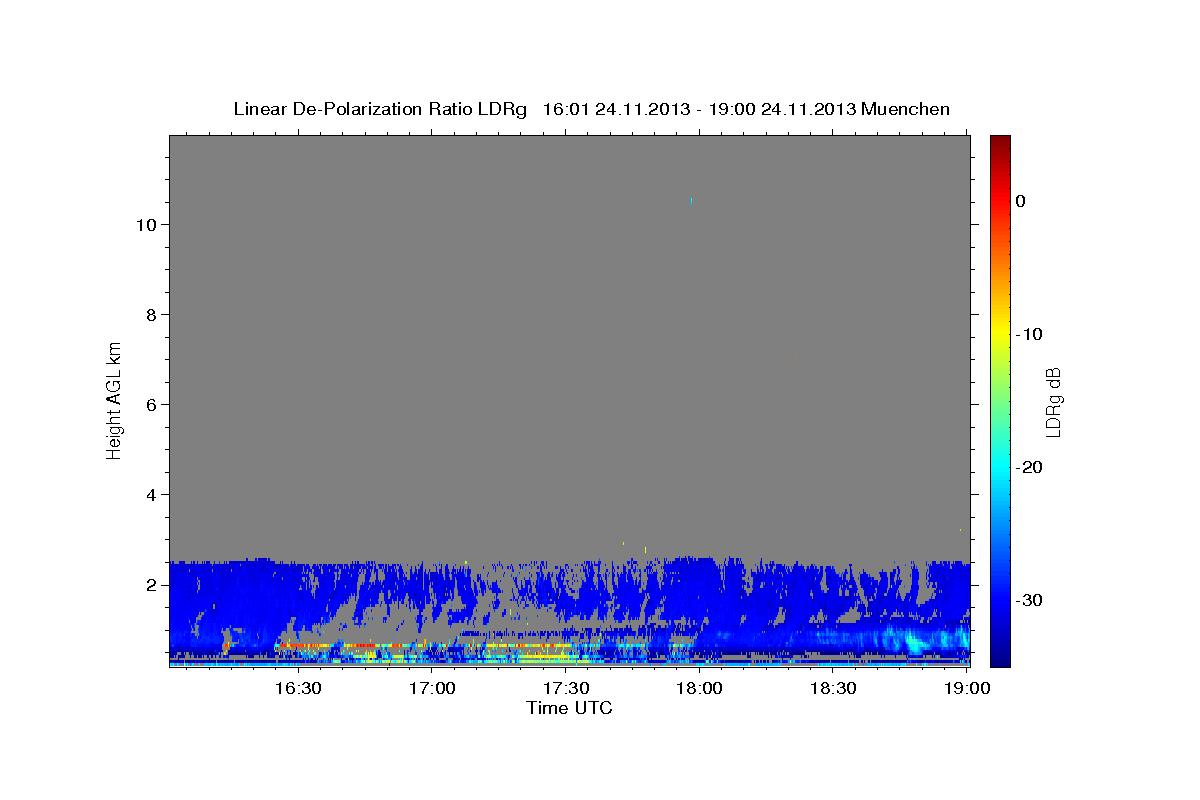Screen dimensions: 1200x800
Task: Click the colorbar label 0
Action: pos(1021,201)
